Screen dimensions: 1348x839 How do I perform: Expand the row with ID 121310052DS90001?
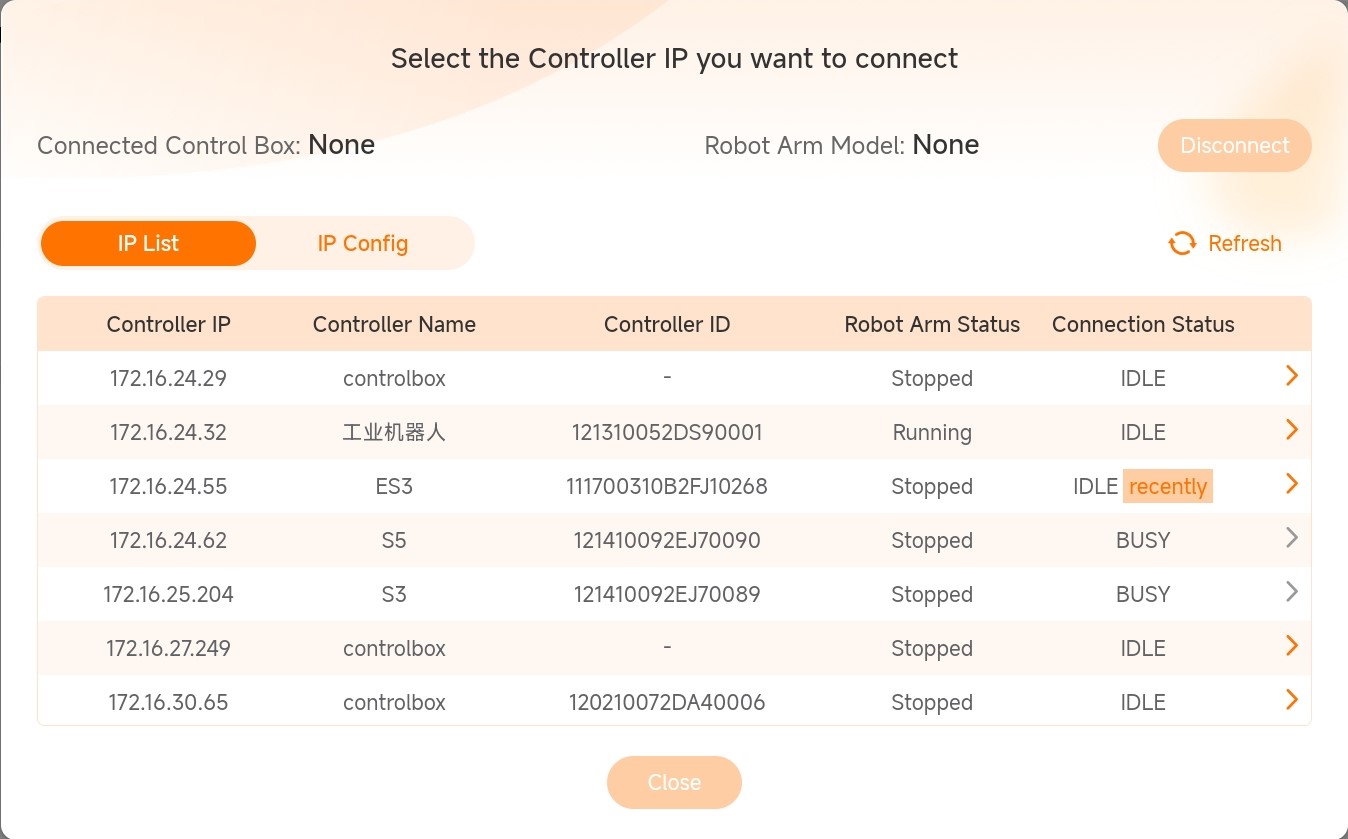pyautogui.click(x=1291, y=429)
